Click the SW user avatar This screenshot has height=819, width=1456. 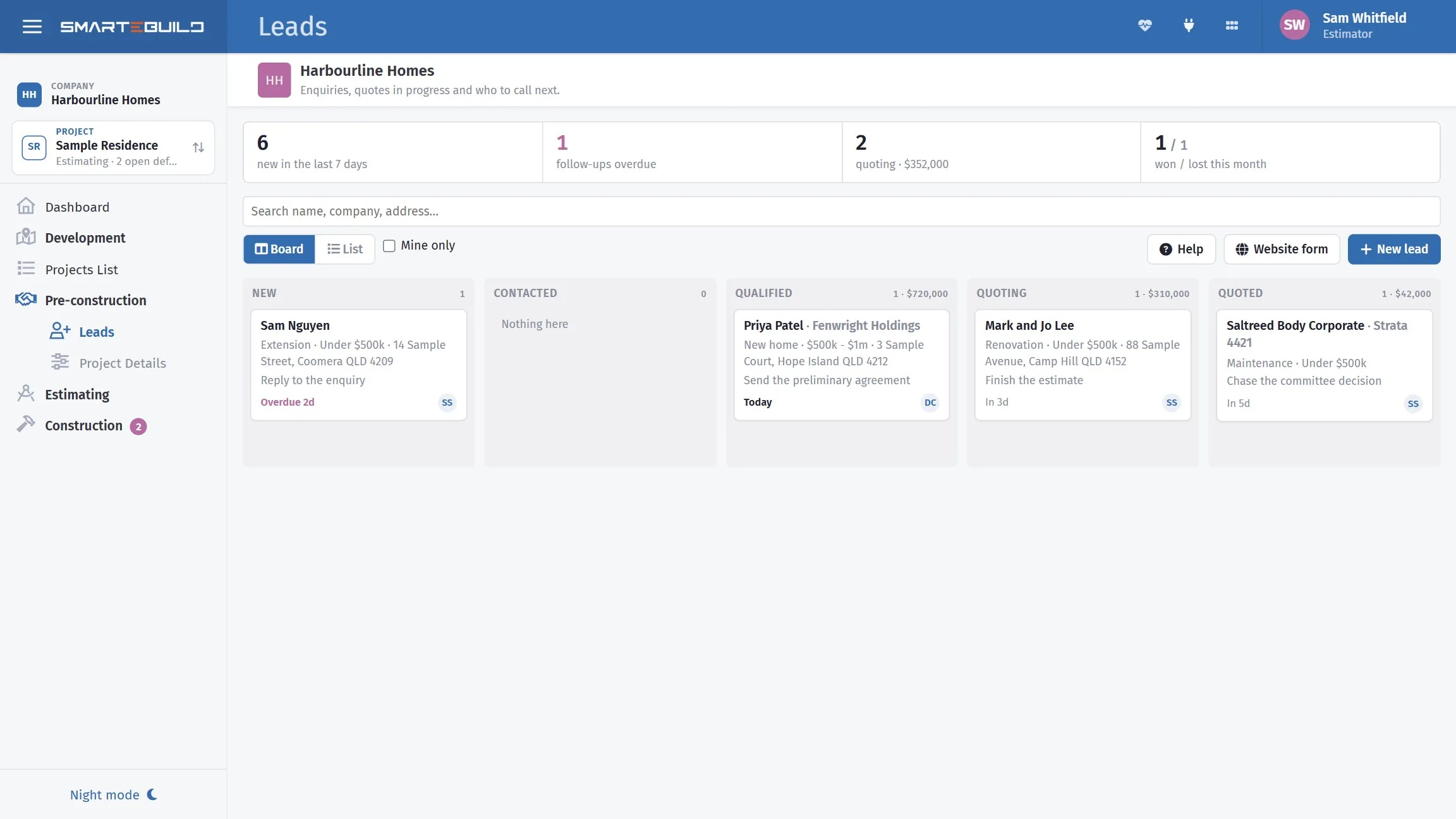point(1294,25)
